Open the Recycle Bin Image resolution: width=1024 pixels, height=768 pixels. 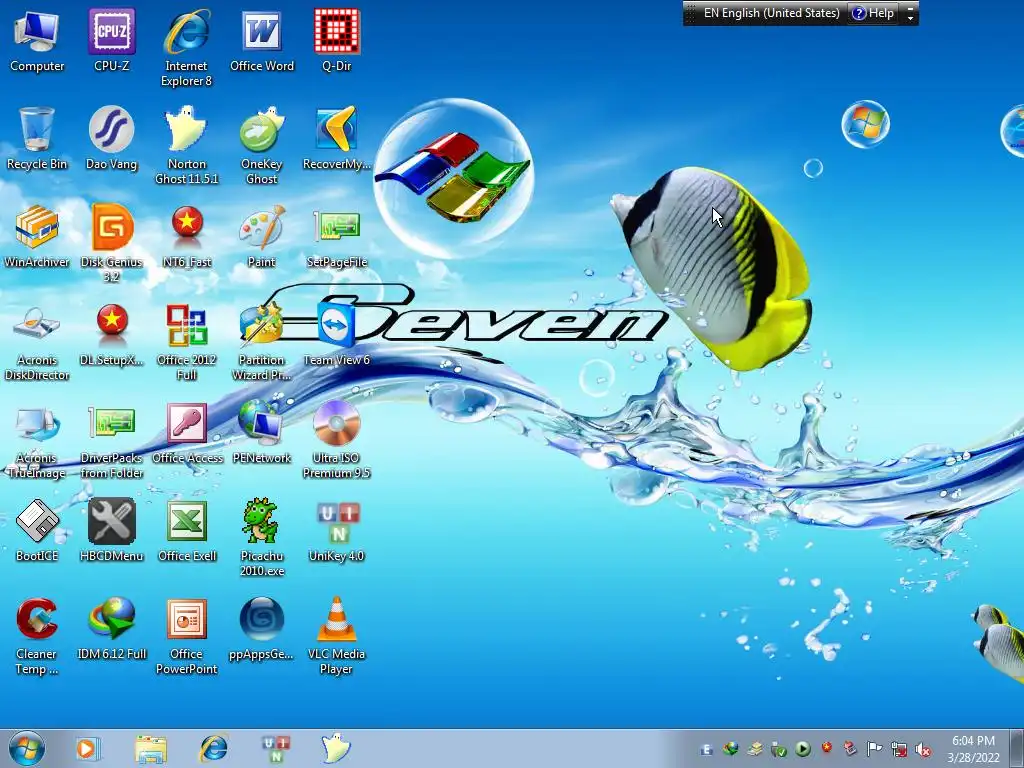pos(37,138)
